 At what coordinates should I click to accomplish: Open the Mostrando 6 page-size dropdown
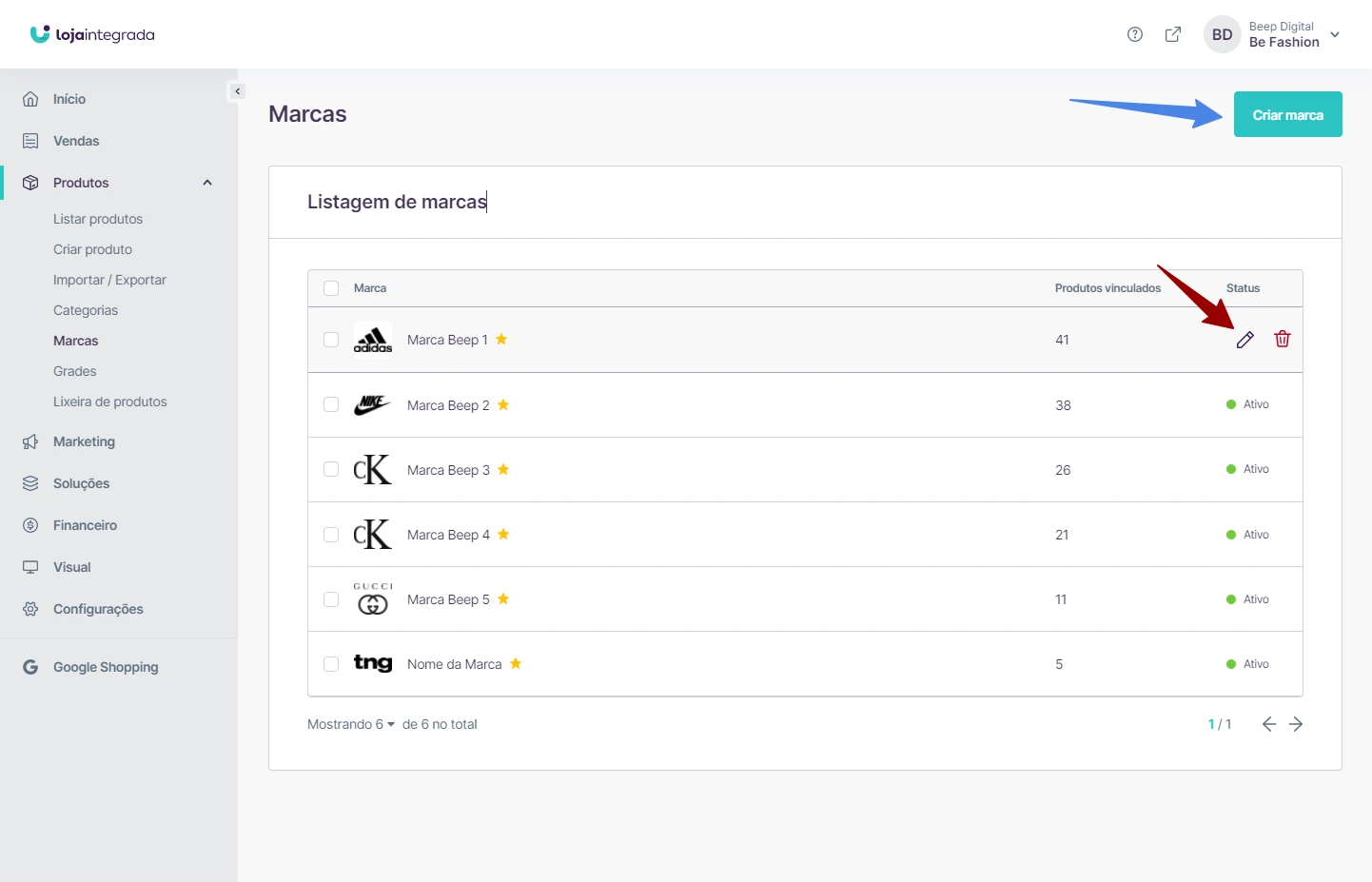351,724
